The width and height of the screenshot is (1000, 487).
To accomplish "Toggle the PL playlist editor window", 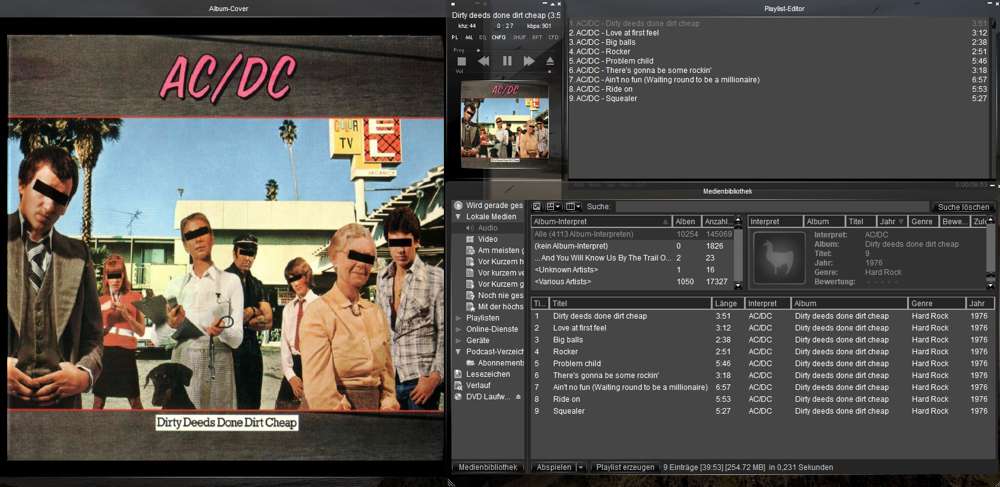I will (455, 37).
